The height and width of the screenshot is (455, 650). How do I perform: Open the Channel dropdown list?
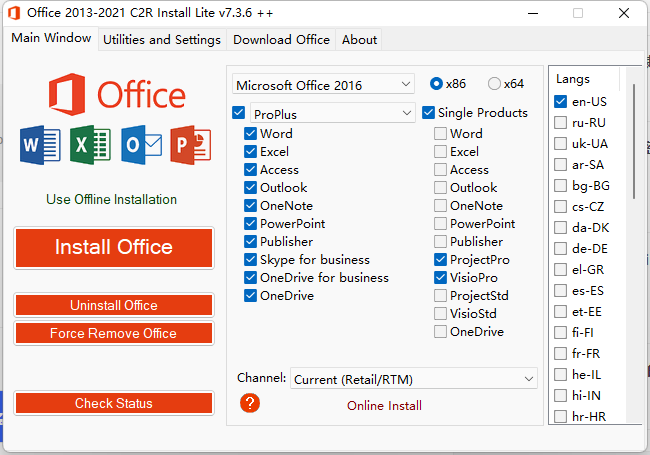click(x=414, y=379)
